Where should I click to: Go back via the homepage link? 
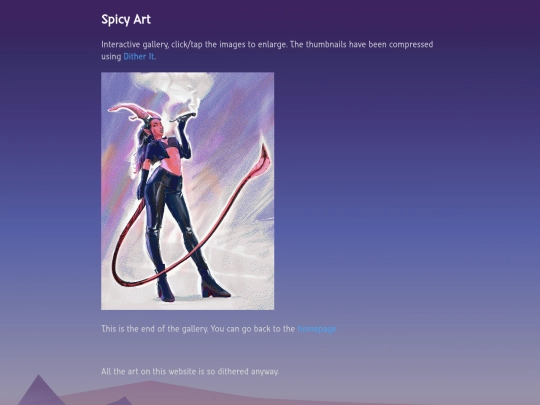(316, 329)
